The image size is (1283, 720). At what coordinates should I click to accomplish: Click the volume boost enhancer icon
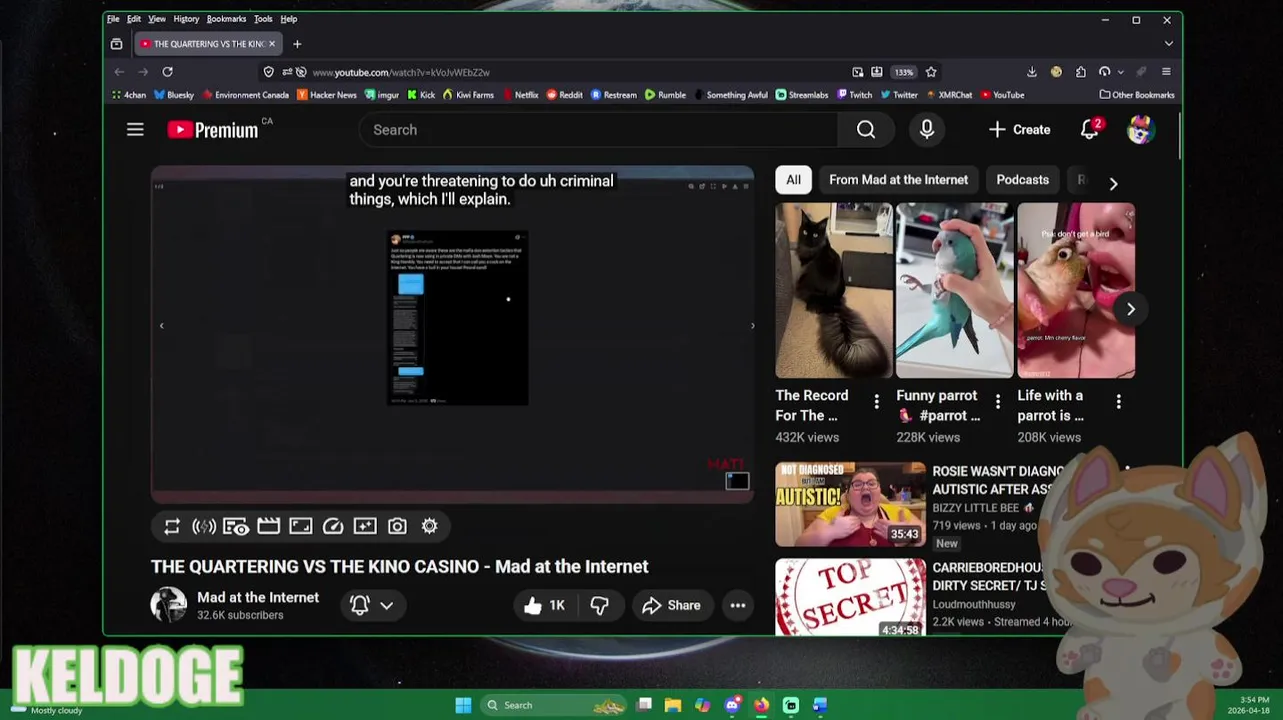(x=204, y=526)
